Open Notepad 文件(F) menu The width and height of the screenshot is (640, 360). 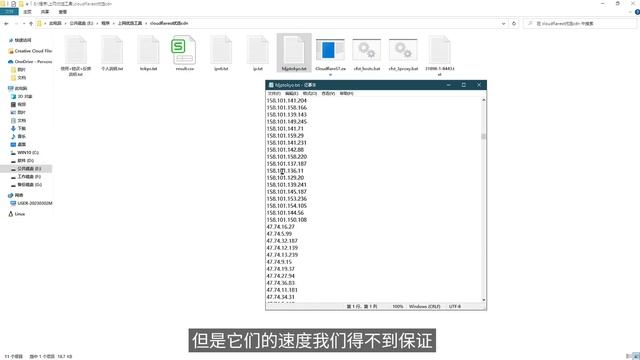pyautogui.click(x=274, y=93)
